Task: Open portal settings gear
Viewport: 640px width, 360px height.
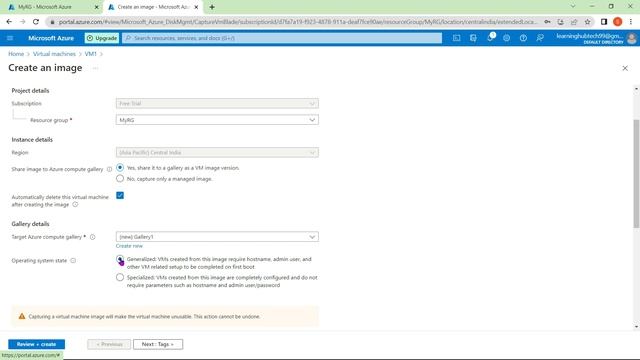Action: coord(507,38)
